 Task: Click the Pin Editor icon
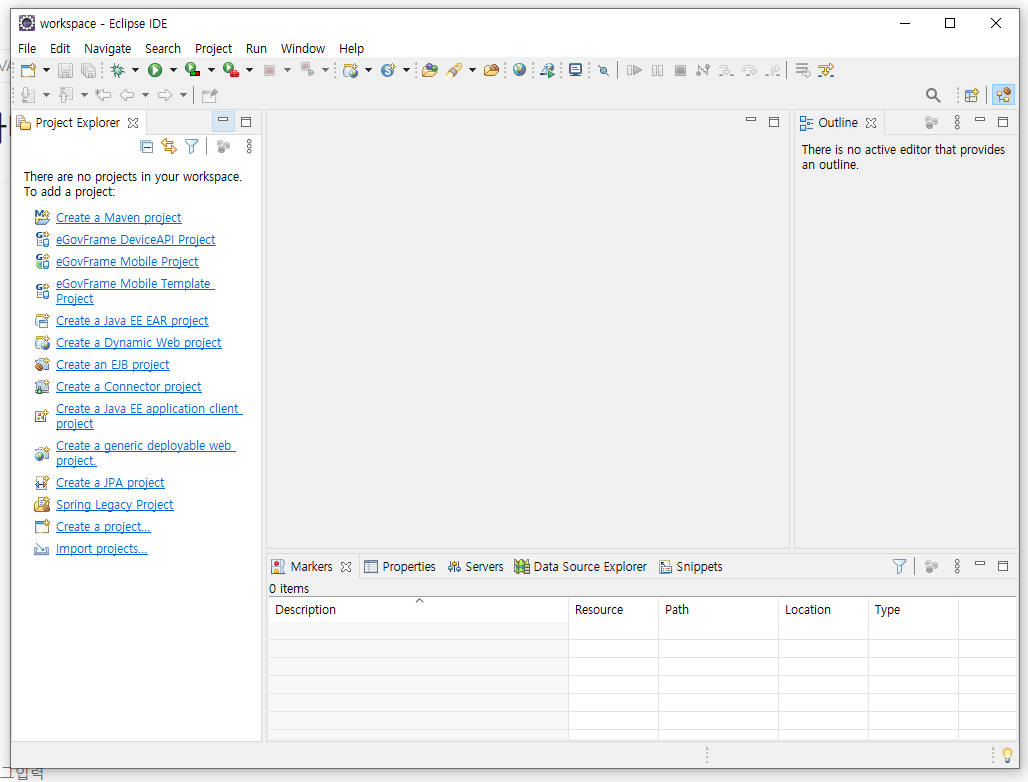[x=210, y=96]
